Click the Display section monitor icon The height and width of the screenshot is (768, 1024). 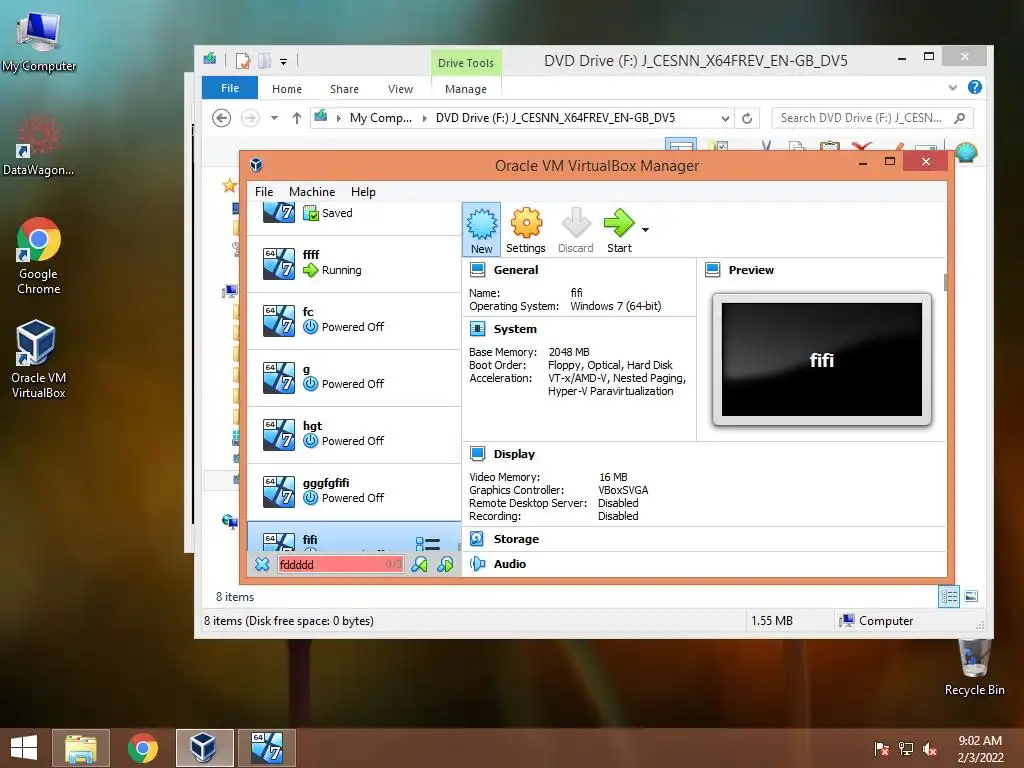coord(477,454)
